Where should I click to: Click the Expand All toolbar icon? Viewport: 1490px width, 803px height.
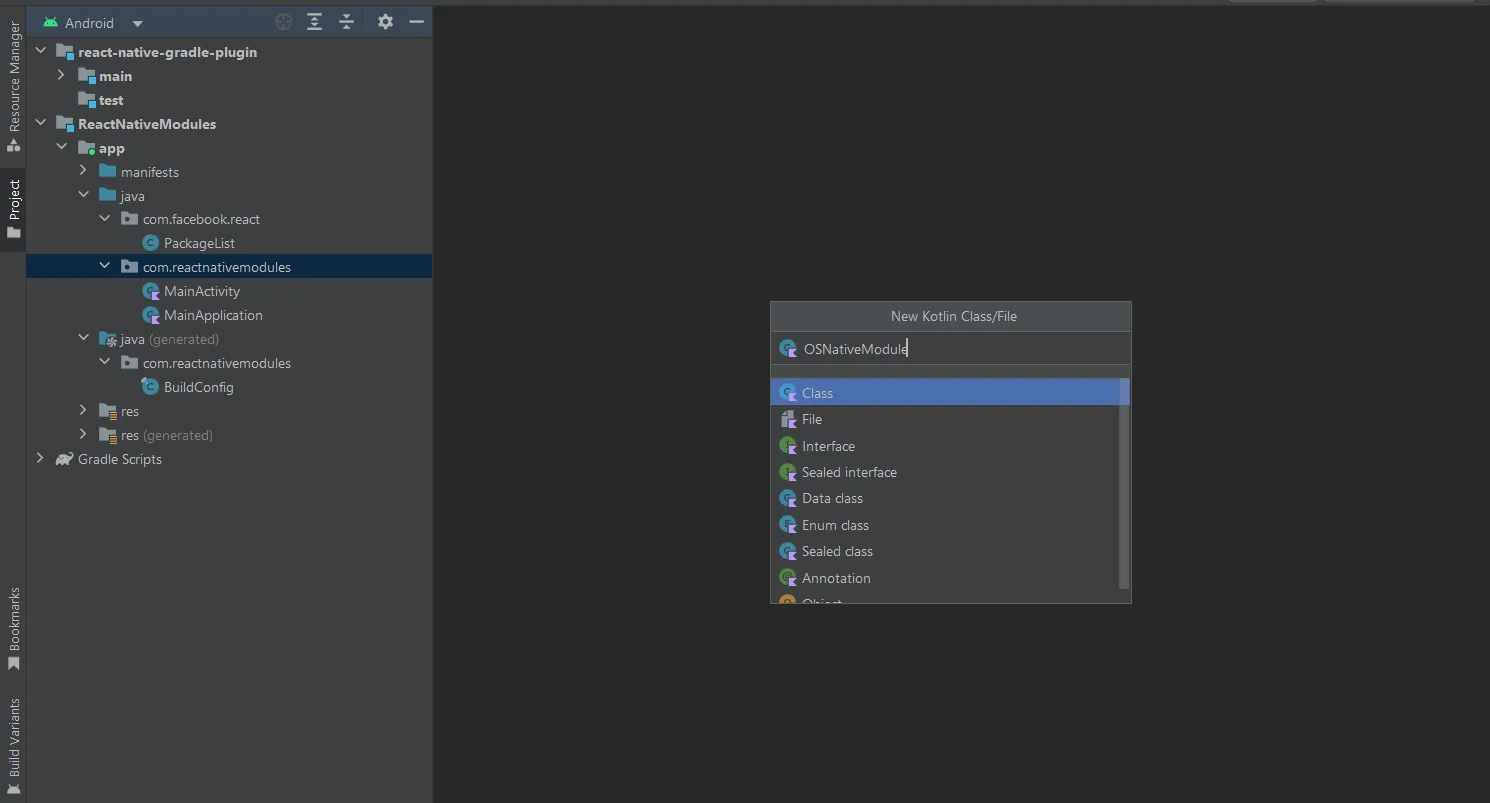click(315, 21)
